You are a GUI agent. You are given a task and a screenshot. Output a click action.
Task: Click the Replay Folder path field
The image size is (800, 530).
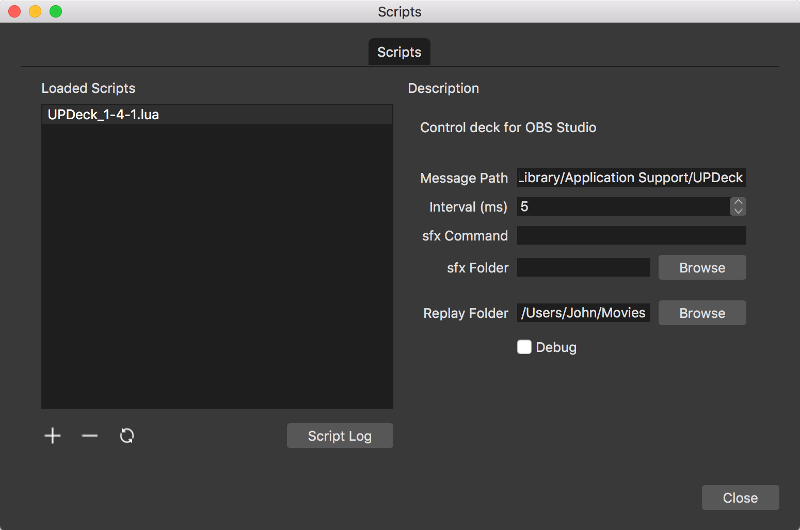click(583, 313)
